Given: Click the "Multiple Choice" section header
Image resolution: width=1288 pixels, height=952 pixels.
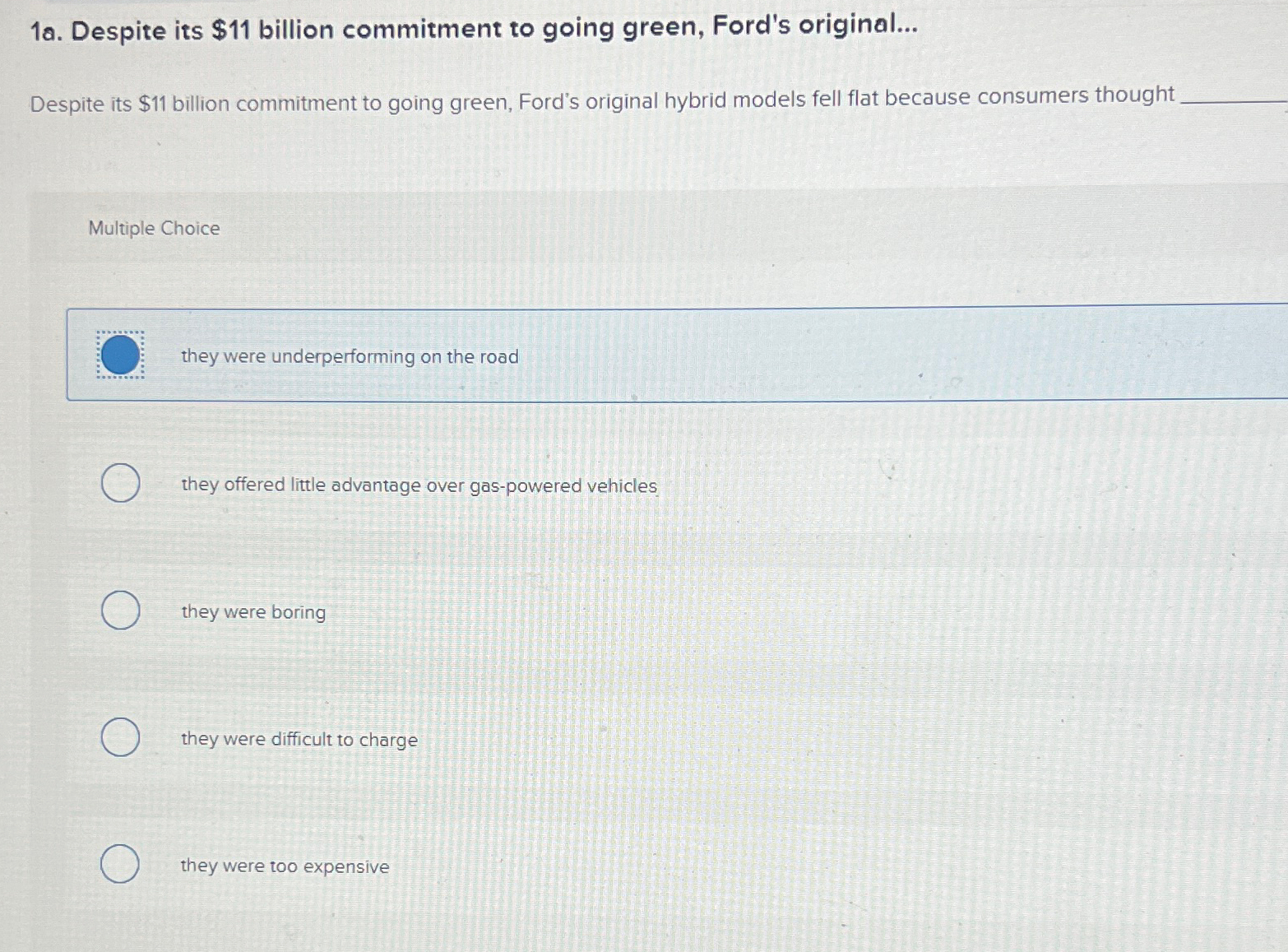Looking at the screenshot, I should tap(152, 228).
